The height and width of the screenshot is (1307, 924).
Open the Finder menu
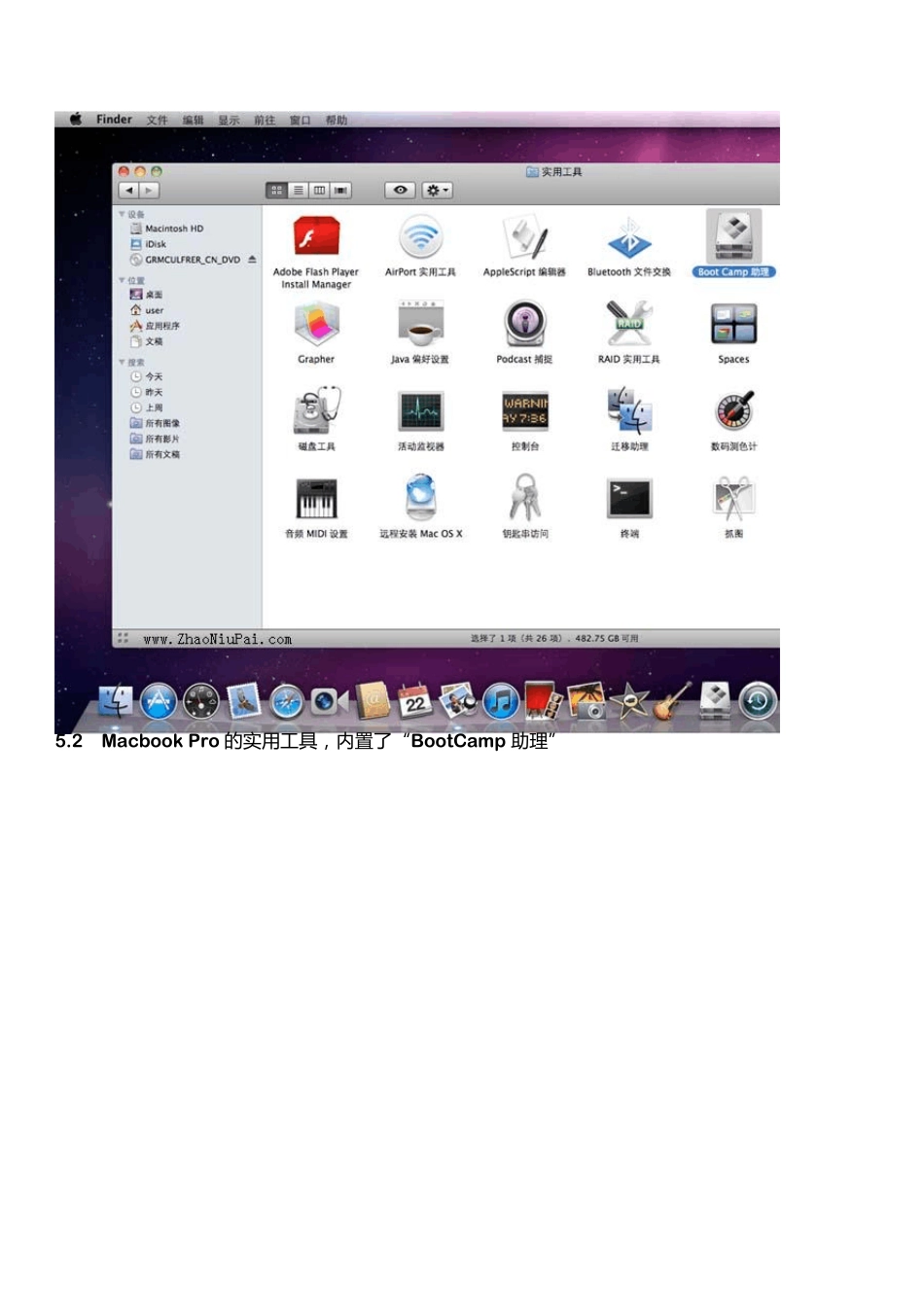114,120
